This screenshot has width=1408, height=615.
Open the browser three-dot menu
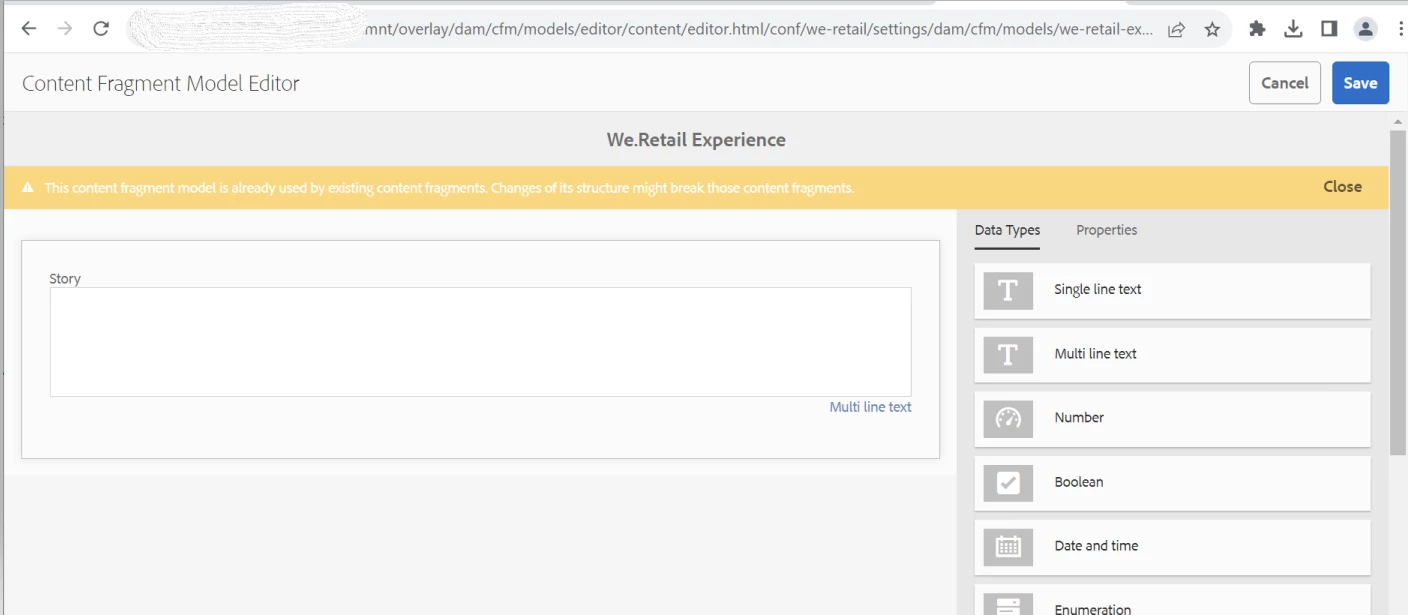pyautogui.click(x=1399, y=29)
